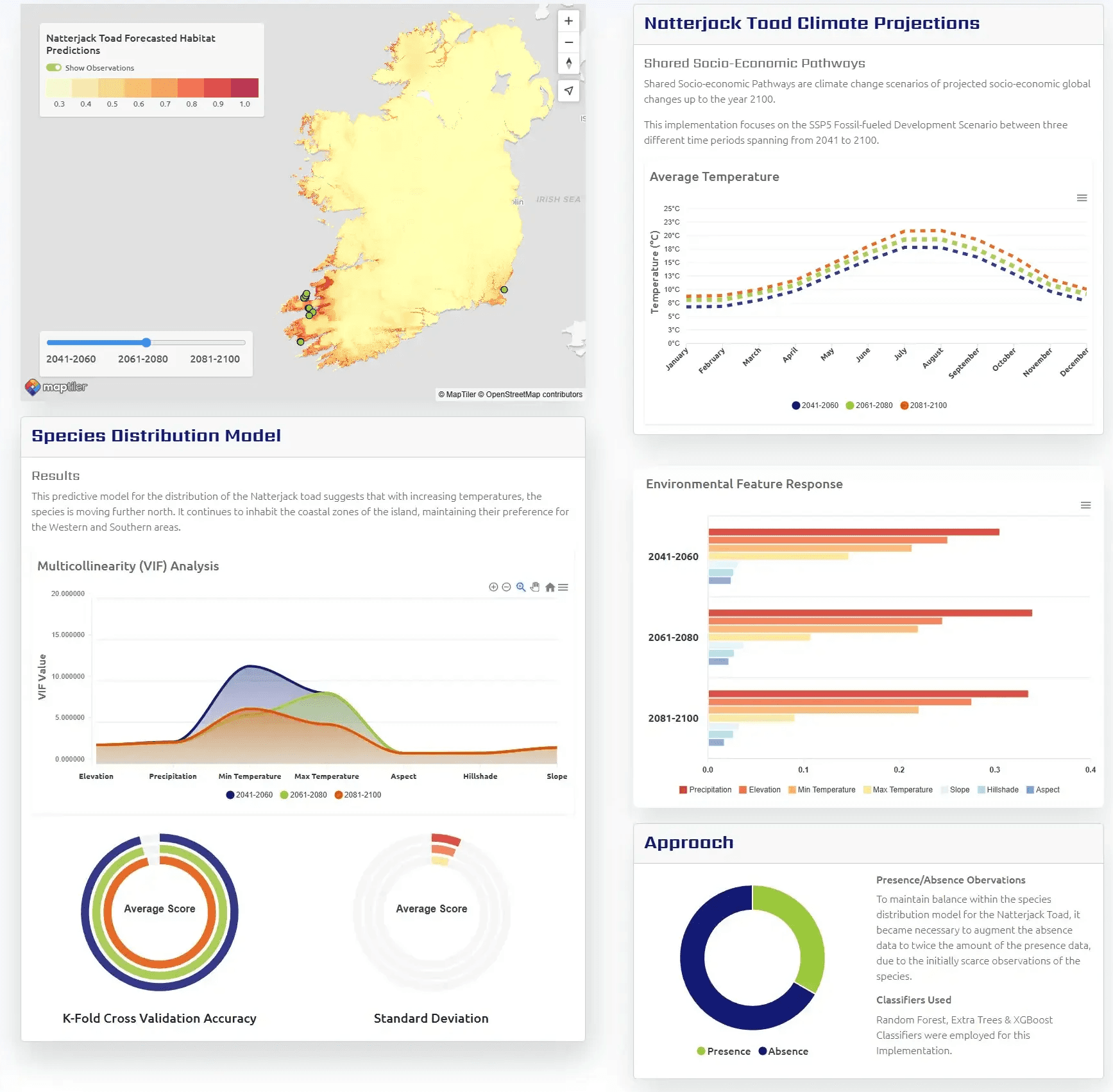1113x1092 pixels.
Task: Zoom out on the habitat map
Action: tap(568, 42)
